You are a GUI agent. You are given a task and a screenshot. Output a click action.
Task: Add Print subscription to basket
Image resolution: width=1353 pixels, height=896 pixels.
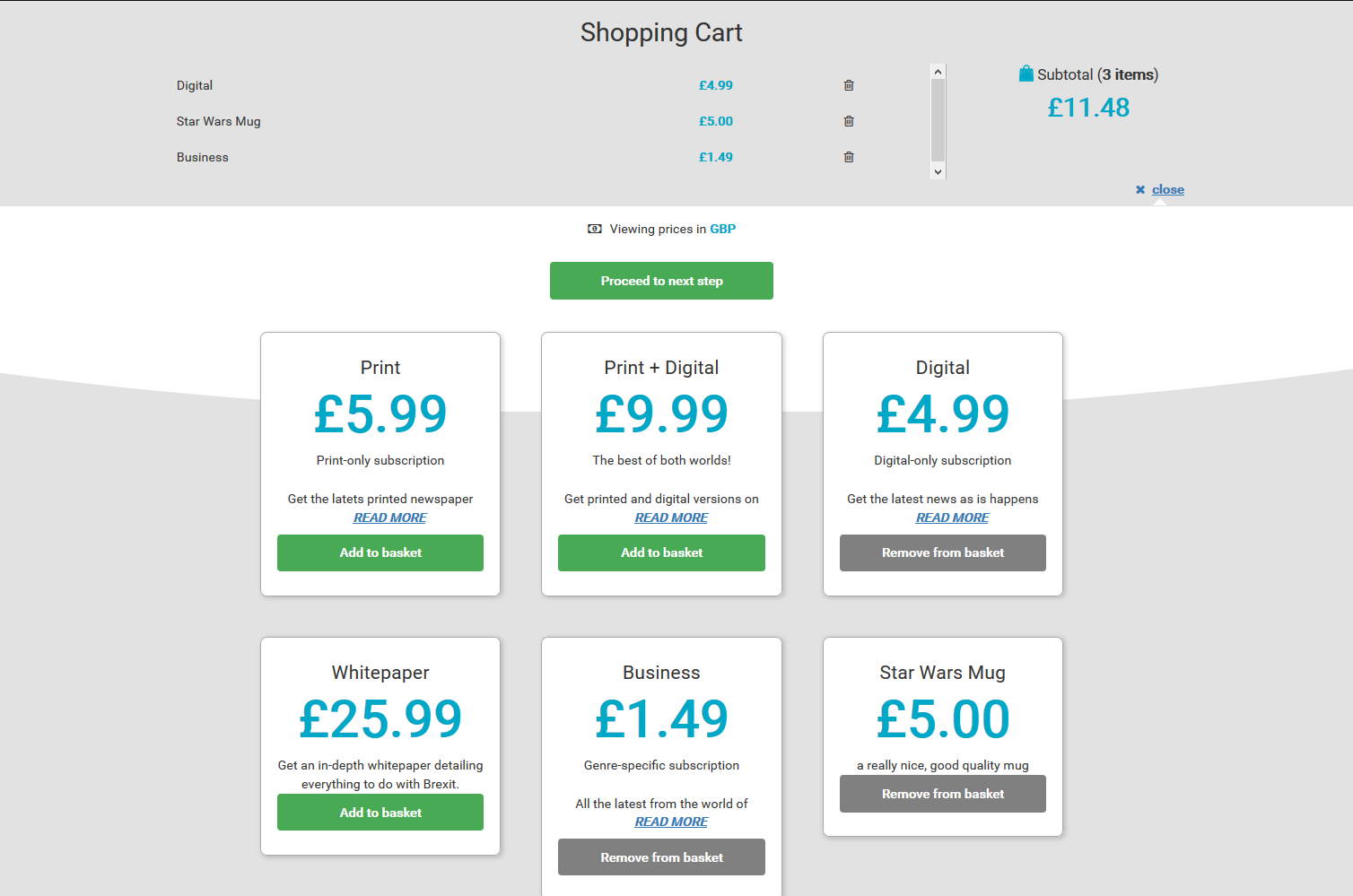380,552
